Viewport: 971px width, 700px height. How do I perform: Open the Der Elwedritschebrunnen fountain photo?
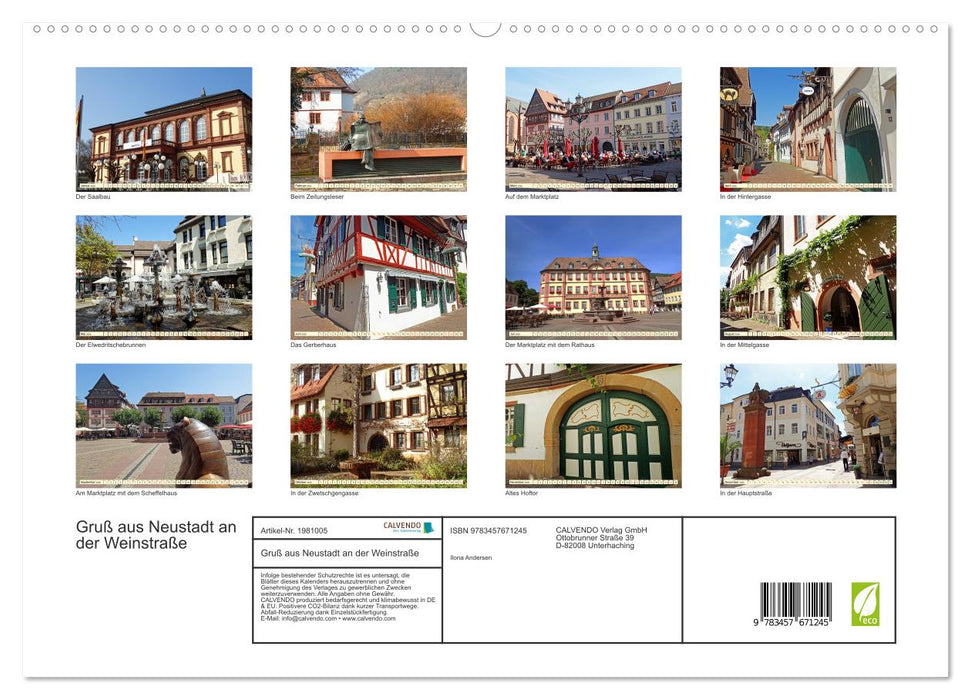click(164, 277)
